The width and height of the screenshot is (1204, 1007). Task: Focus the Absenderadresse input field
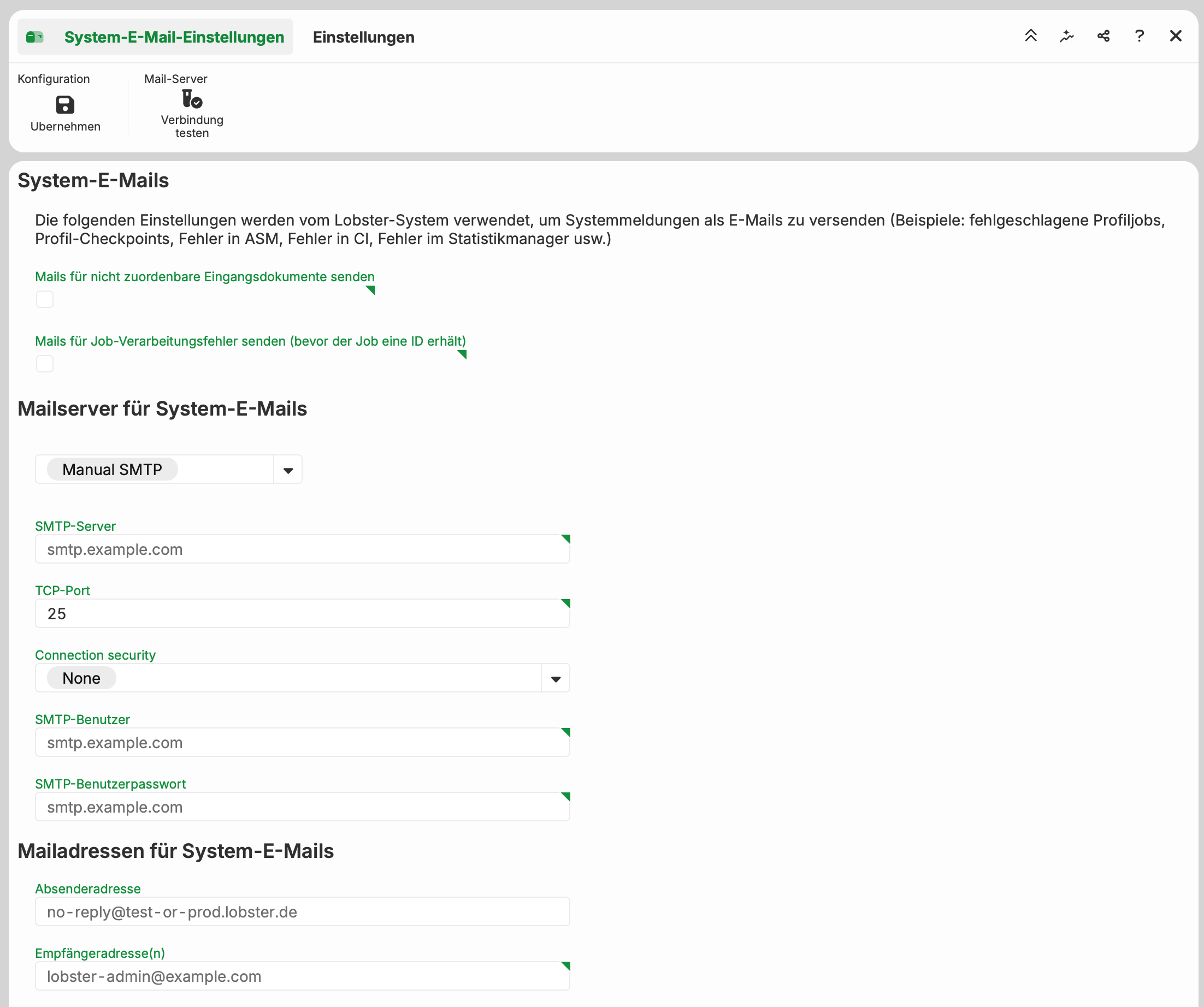(x=302, y=911)
